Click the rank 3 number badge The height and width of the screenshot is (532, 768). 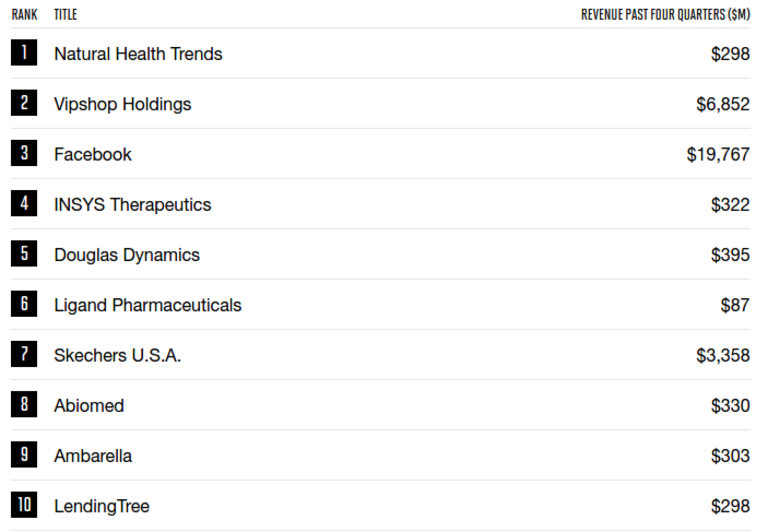coord(24,154)
